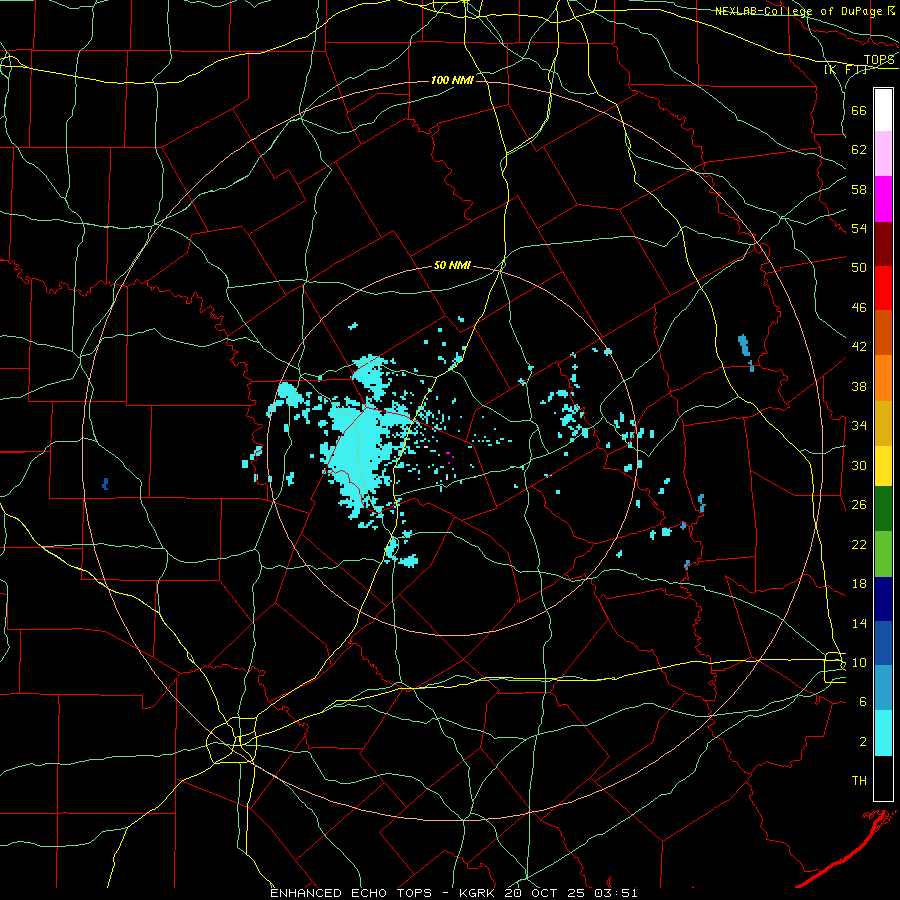Click the white swatch in the legend
The width and height of the screenshot is (900, 900).
coord(883,110)
